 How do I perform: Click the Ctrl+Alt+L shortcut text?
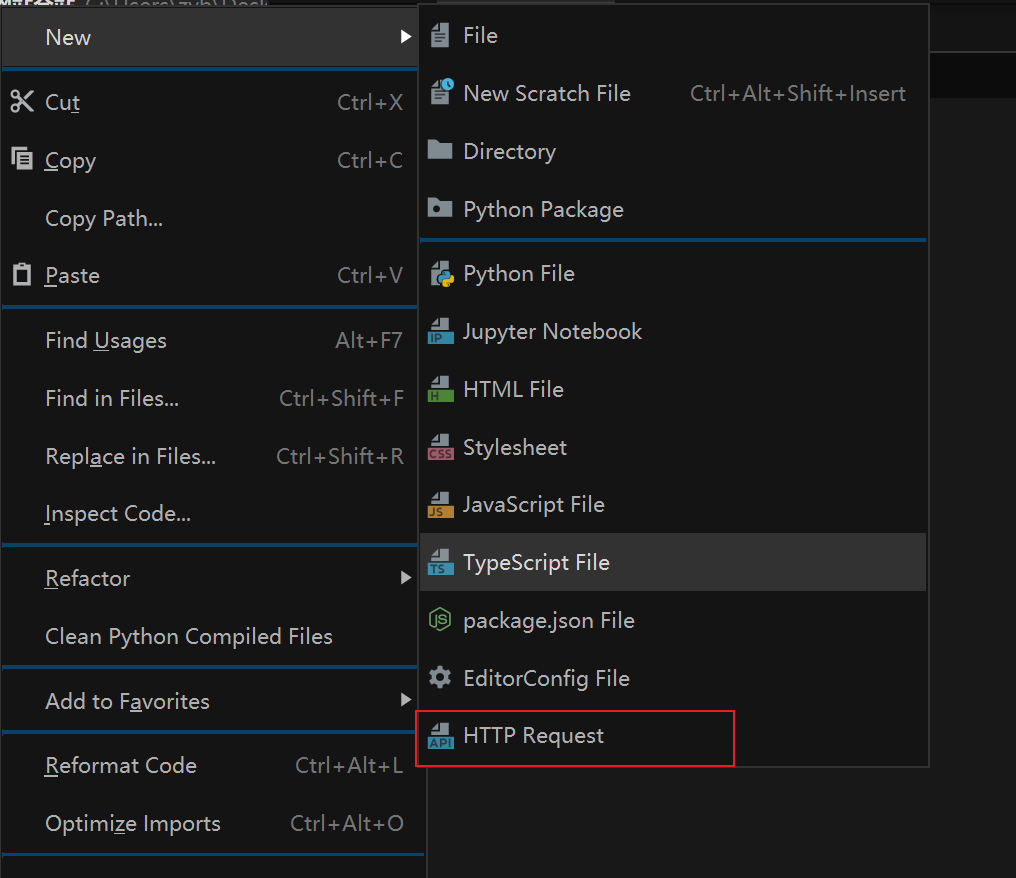coord(349,765)
